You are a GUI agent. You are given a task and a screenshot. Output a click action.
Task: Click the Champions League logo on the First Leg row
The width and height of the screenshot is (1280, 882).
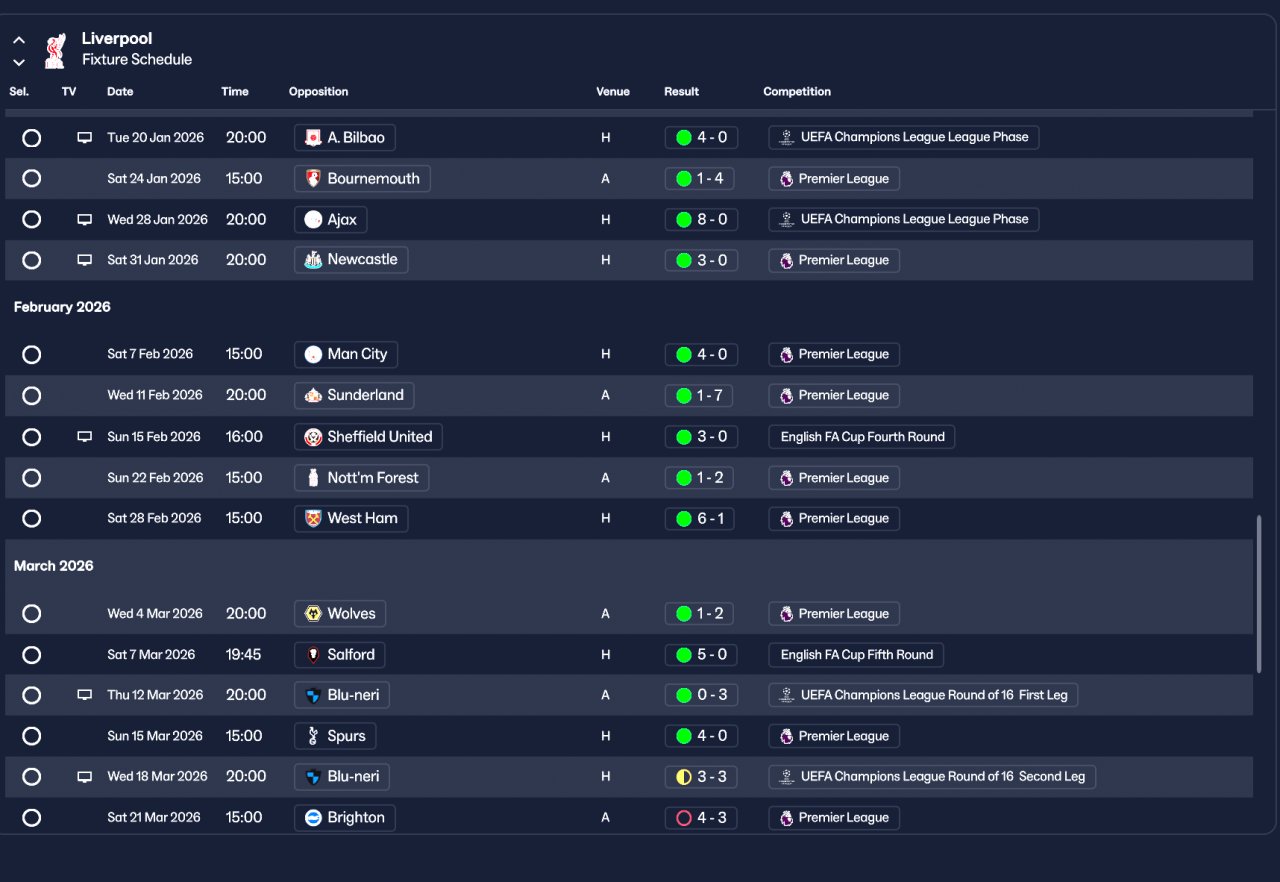point(787,695)
